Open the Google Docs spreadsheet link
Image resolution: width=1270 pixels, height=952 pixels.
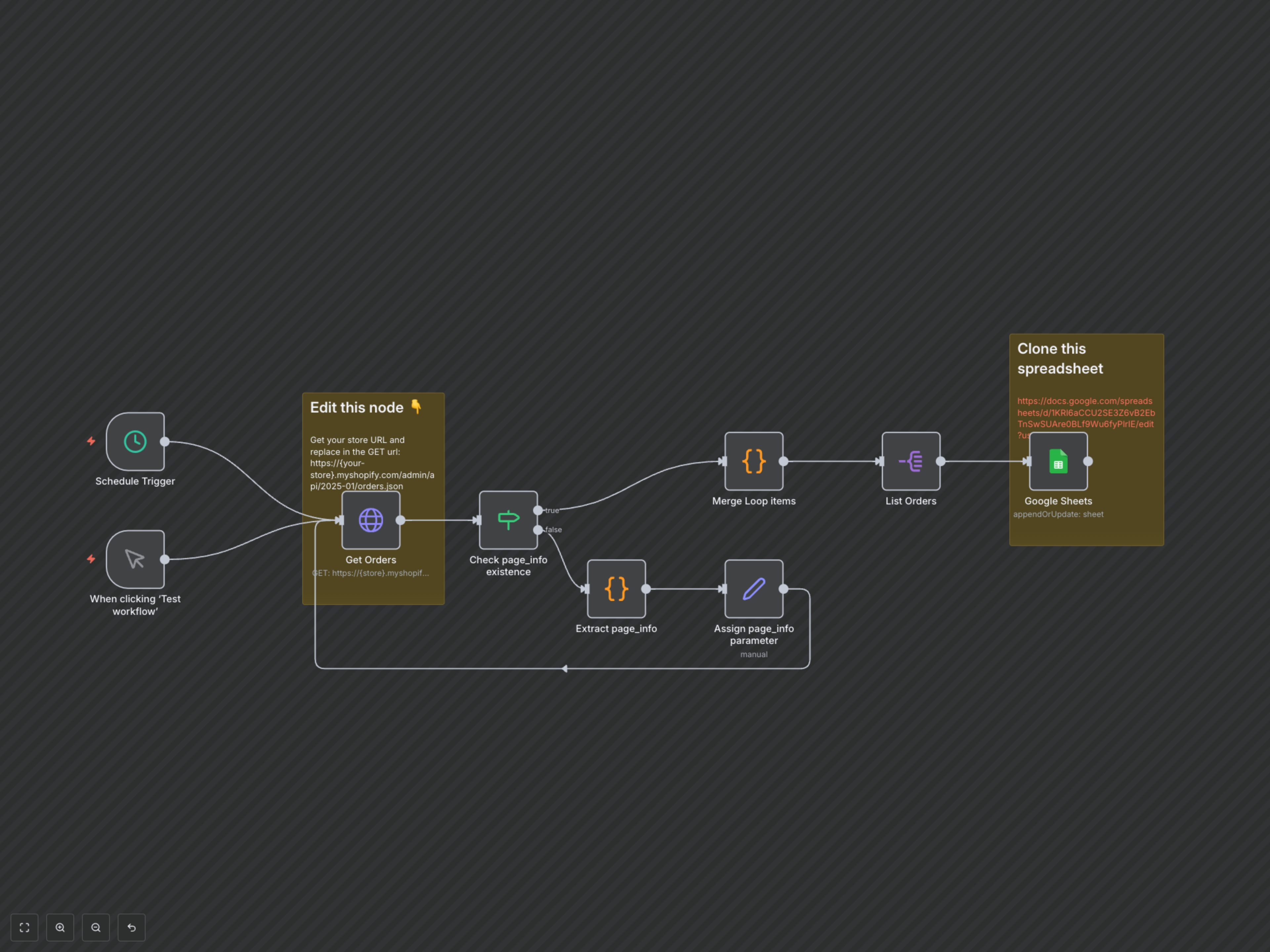(x=1084, y=413)
